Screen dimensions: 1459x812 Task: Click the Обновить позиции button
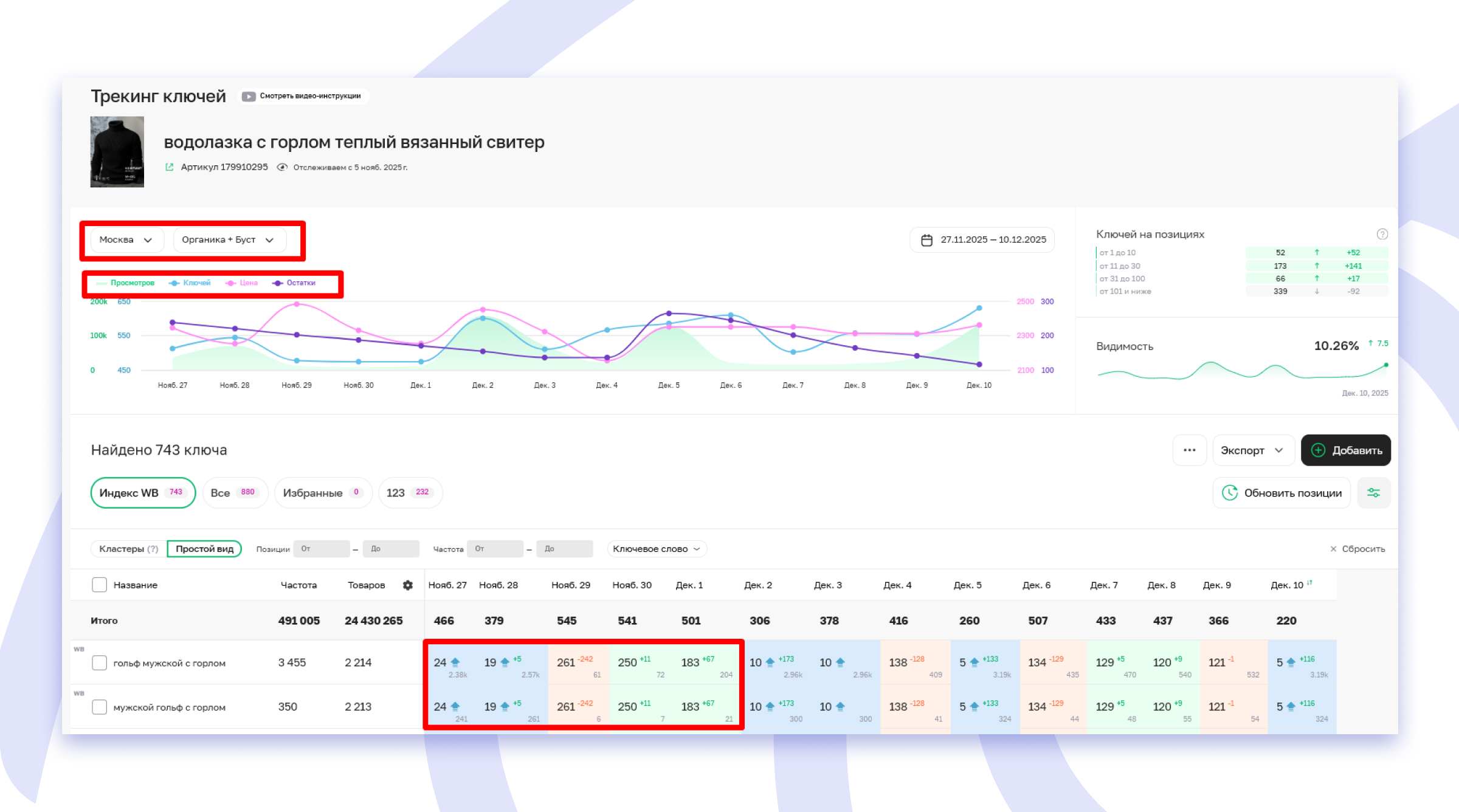coord(1281,493)
